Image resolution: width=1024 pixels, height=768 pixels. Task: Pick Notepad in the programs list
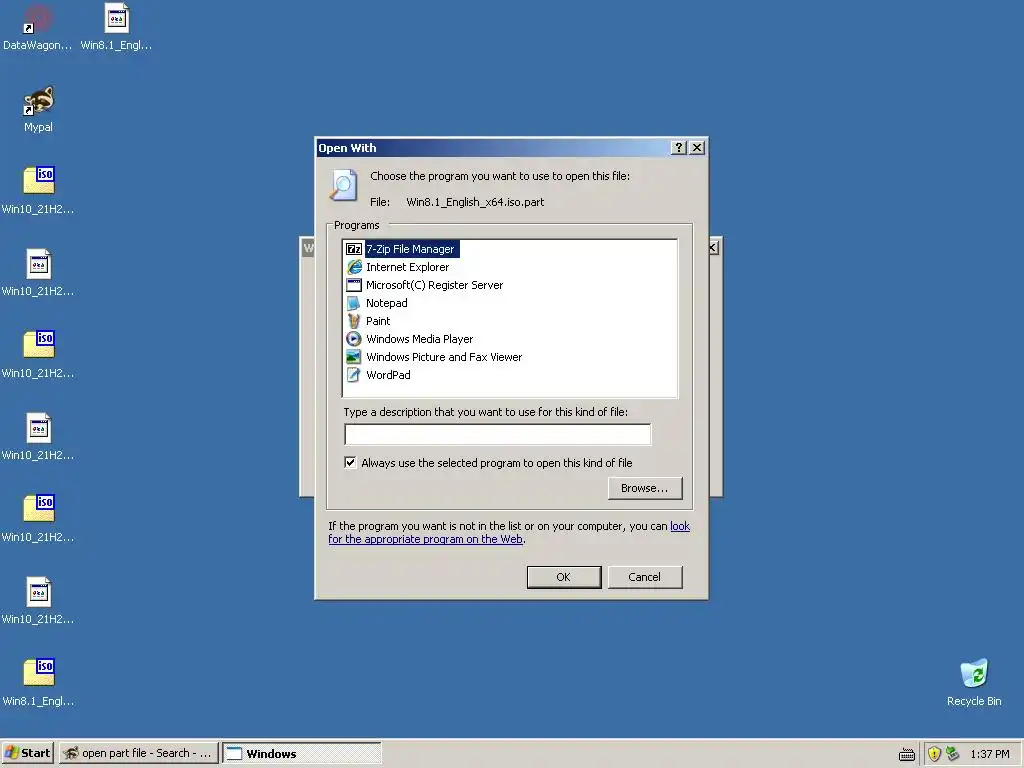click(x=377, y=303)
